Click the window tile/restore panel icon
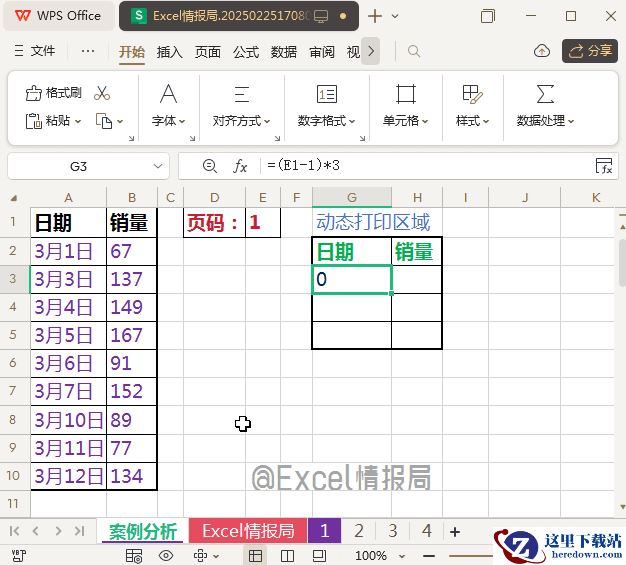The height and width of the screenshot is (565, 626). click(488, 16)
